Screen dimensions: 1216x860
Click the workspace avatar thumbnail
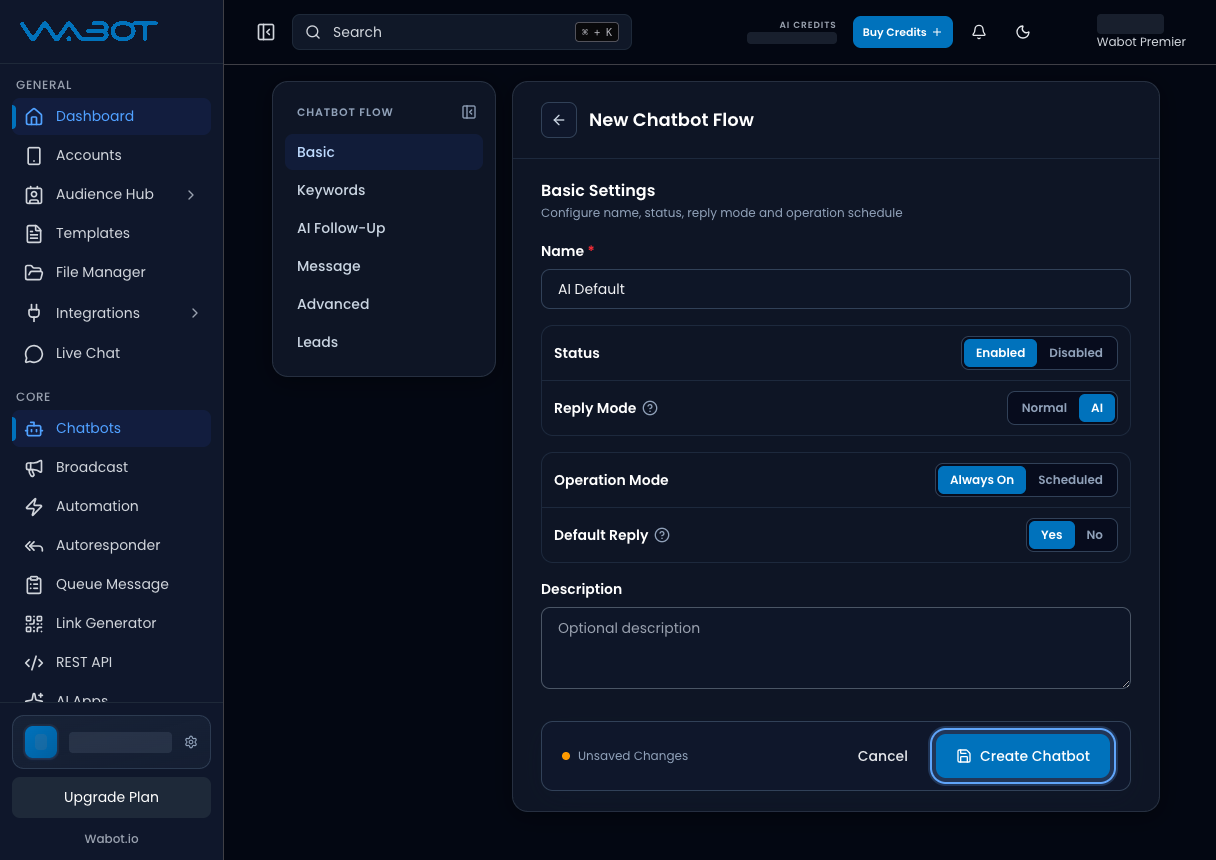click(x=41, y=742)
